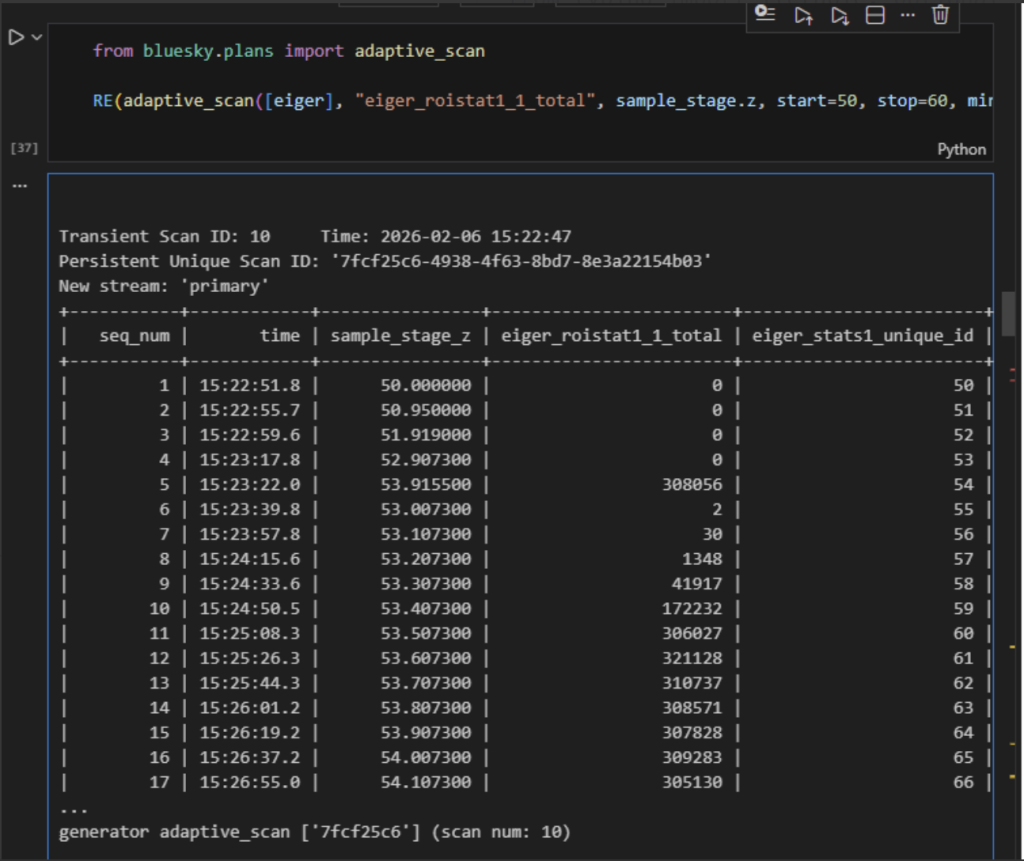
Task: Delete the cell with trash icon
Action: (x=940, y=15)
